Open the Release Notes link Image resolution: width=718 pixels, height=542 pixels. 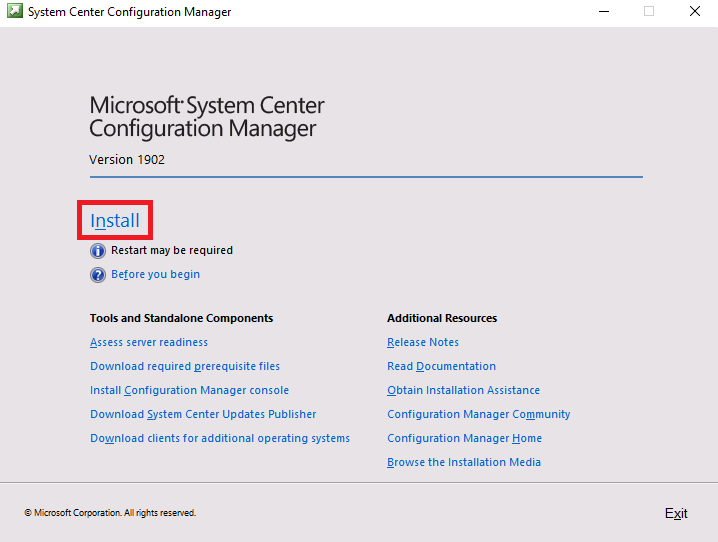[x=423, y=342]
